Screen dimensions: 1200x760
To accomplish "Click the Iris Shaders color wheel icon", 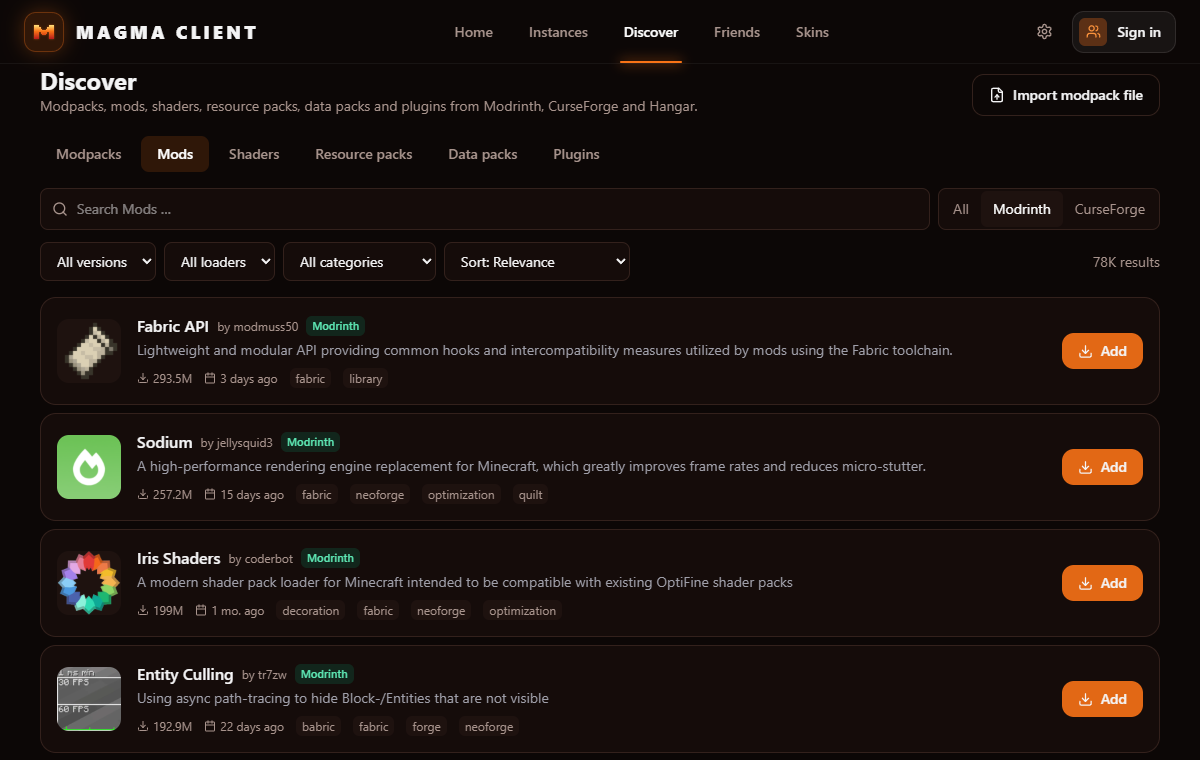I will tap(89, 583).
